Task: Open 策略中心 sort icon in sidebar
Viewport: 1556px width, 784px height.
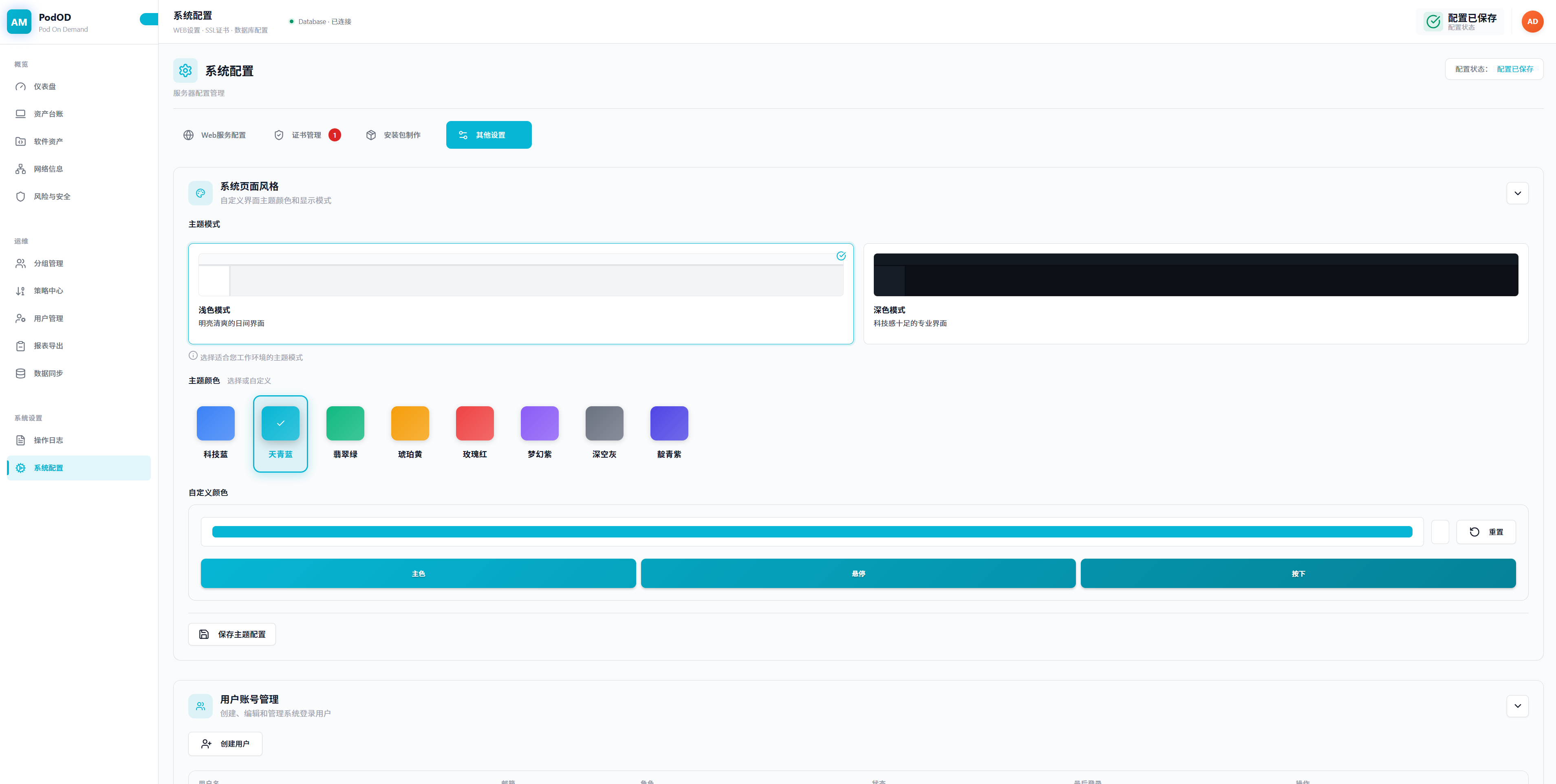Action: [20, 291]
